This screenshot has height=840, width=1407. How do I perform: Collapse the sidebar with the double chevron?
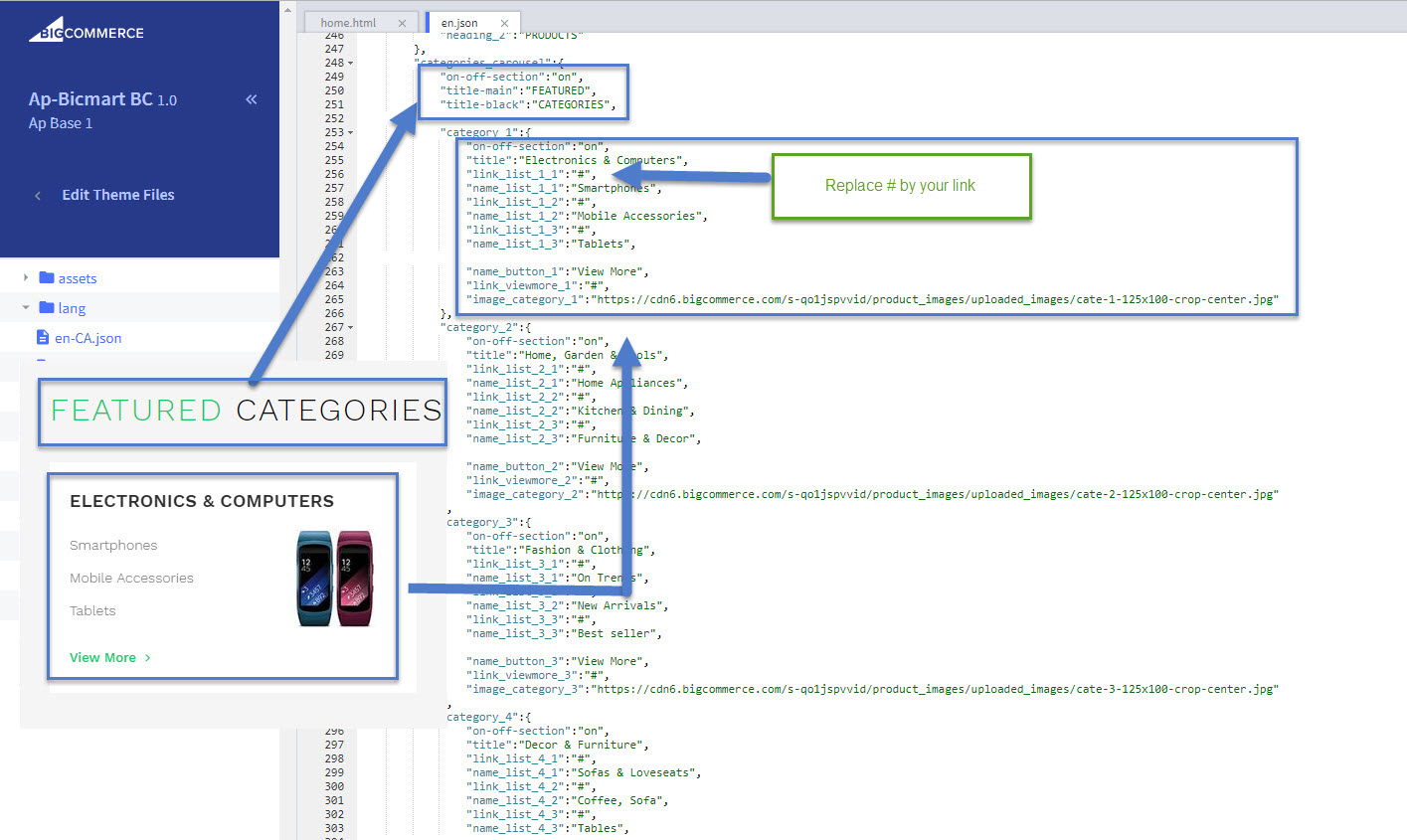tap(252, 99)
